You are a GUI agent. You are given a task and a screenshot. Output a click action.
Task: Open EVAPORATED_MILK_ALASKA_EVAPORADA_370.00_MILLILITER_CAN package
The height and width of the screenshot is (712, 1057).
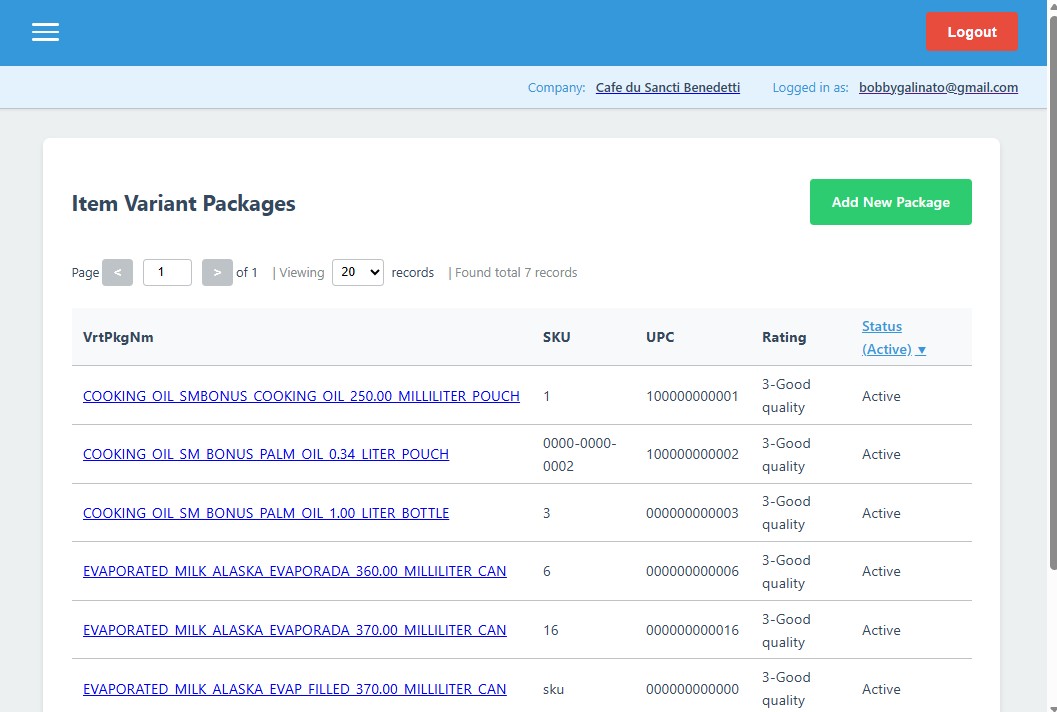(295, 630)
